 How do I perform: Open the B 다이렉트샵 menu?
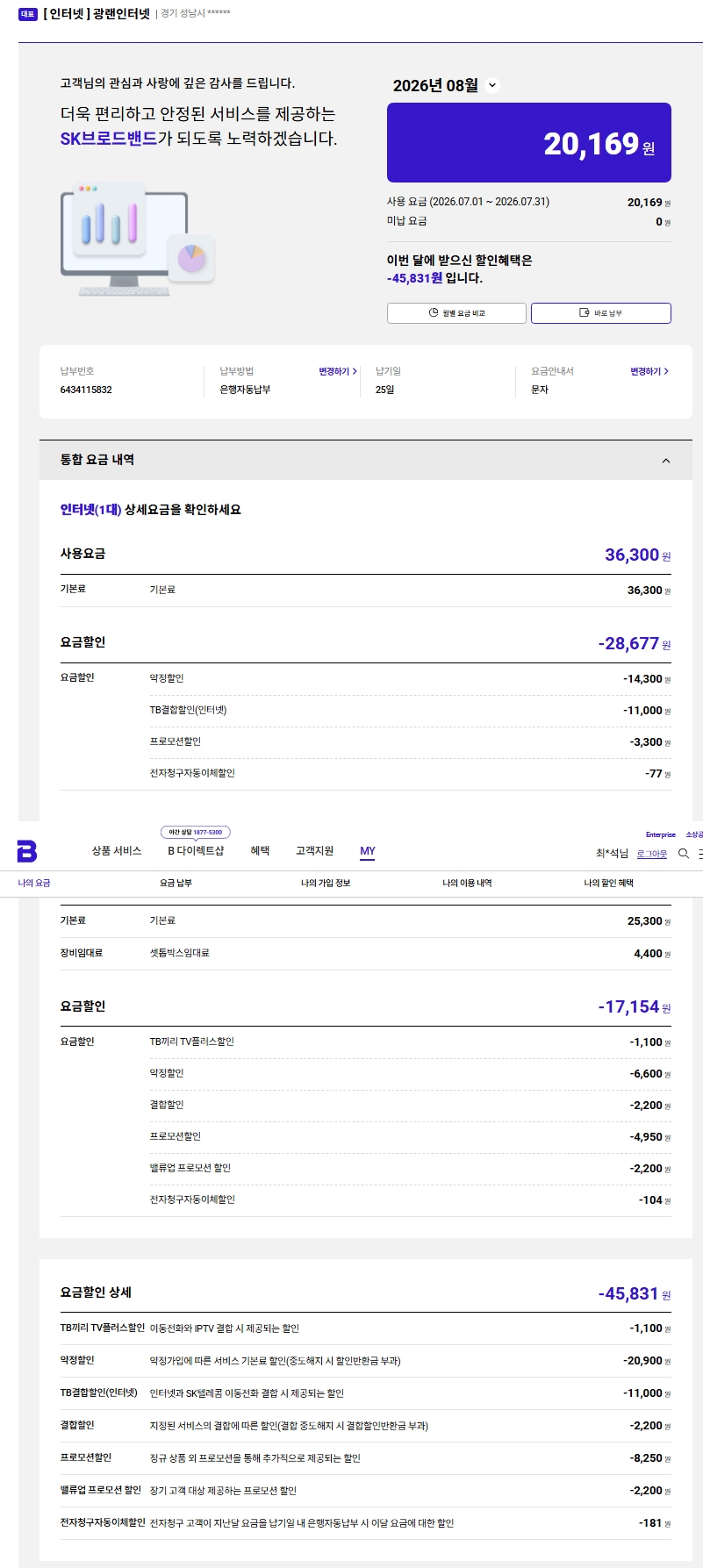pyautogui.click(x=196, y=851)
